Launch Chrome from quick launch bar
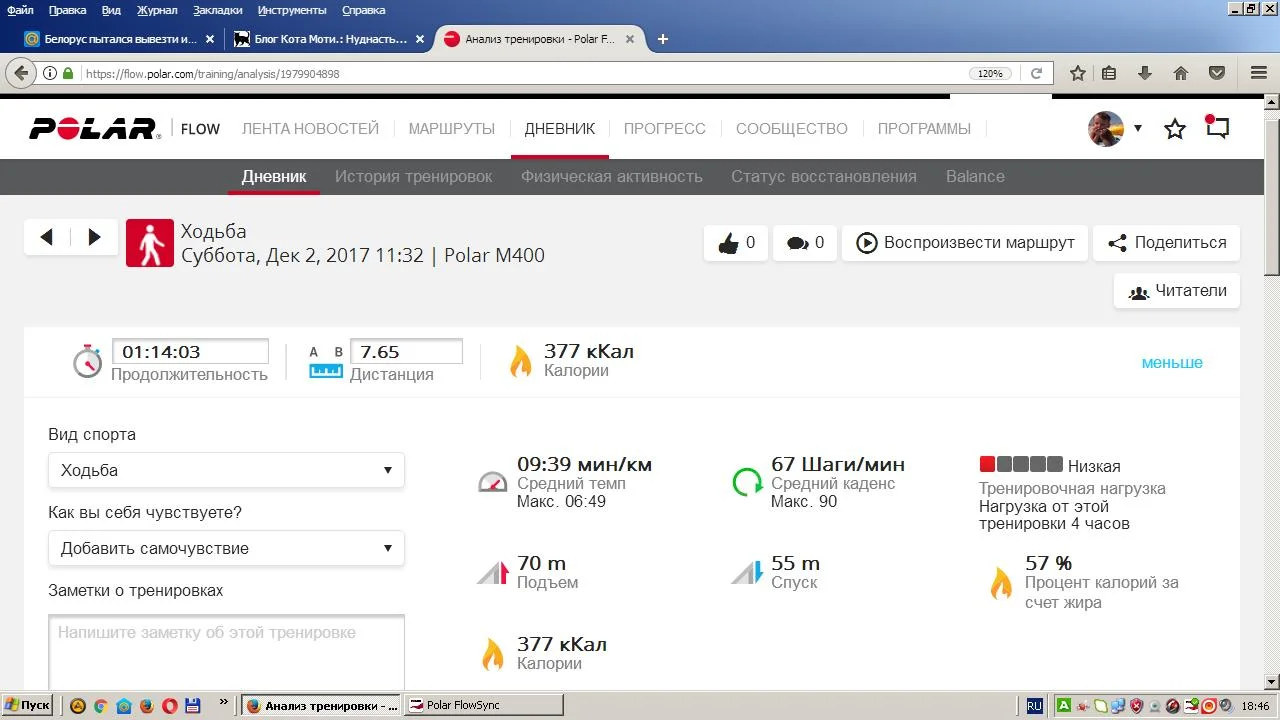Image resolution: width=1280 pixels, height=720 pixels. 100,705
